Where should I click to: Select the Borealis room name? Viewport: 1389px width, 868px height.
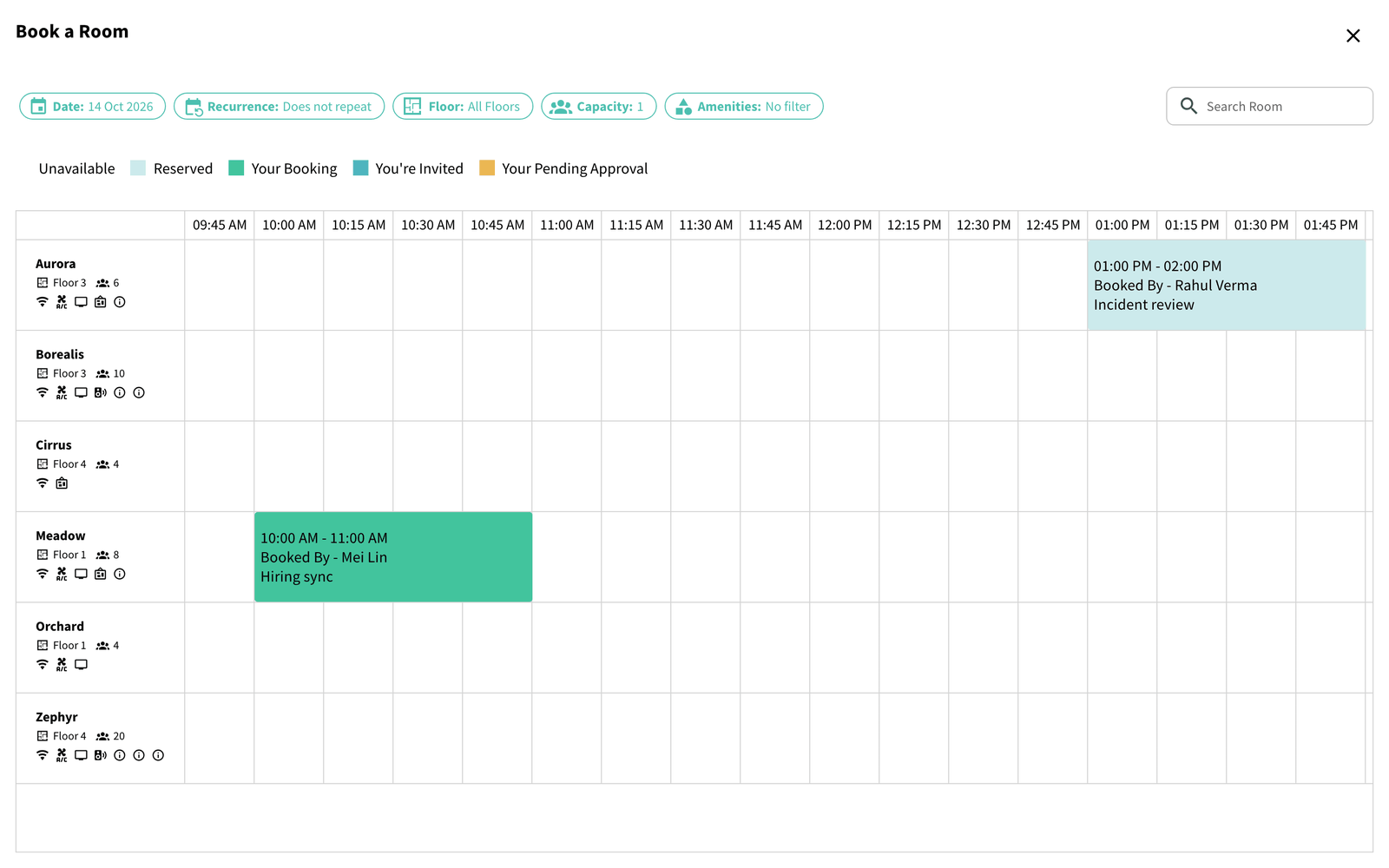click(60, 354)
